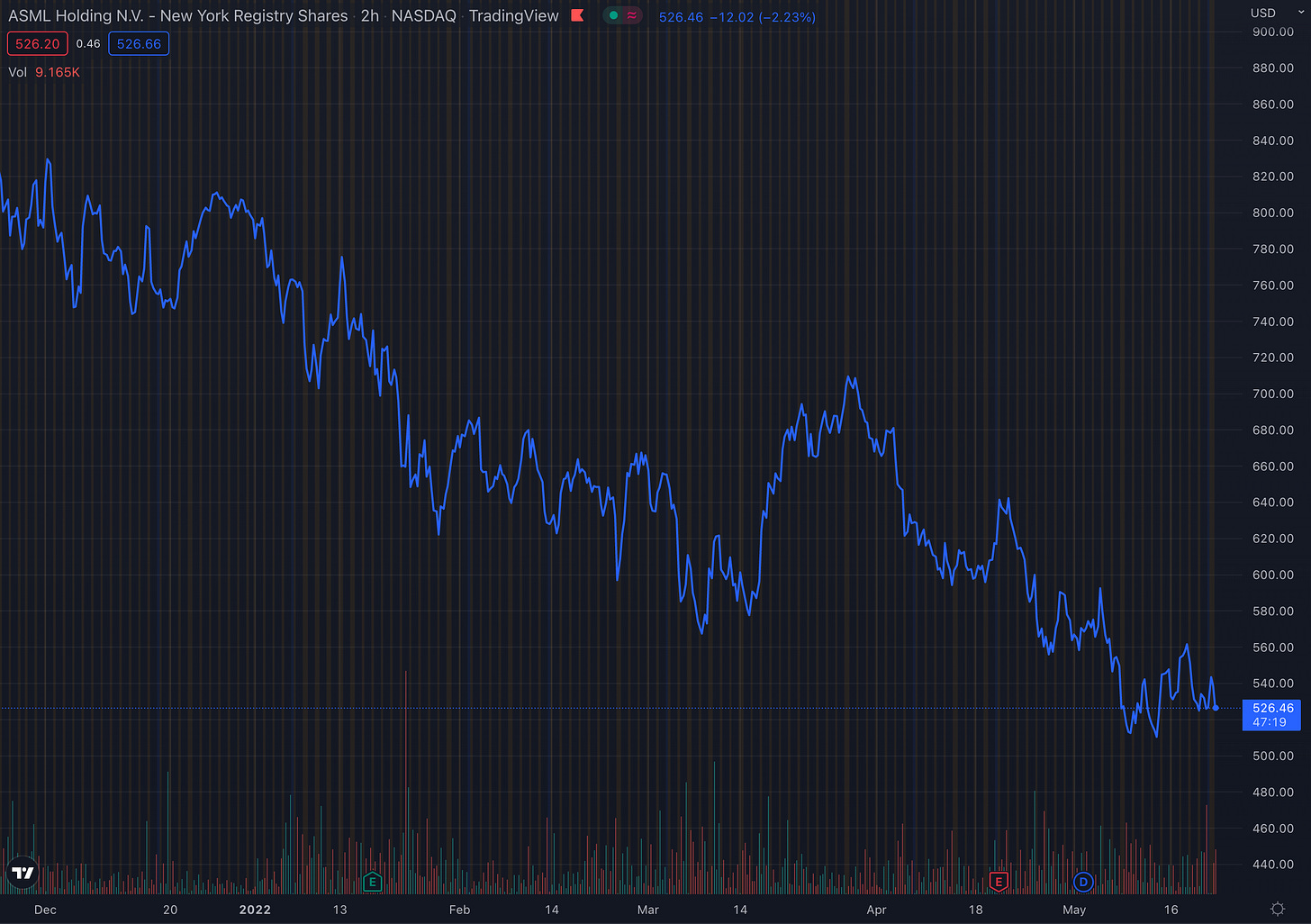Click the blue last-price dot on line

[x=1216, y=708]
